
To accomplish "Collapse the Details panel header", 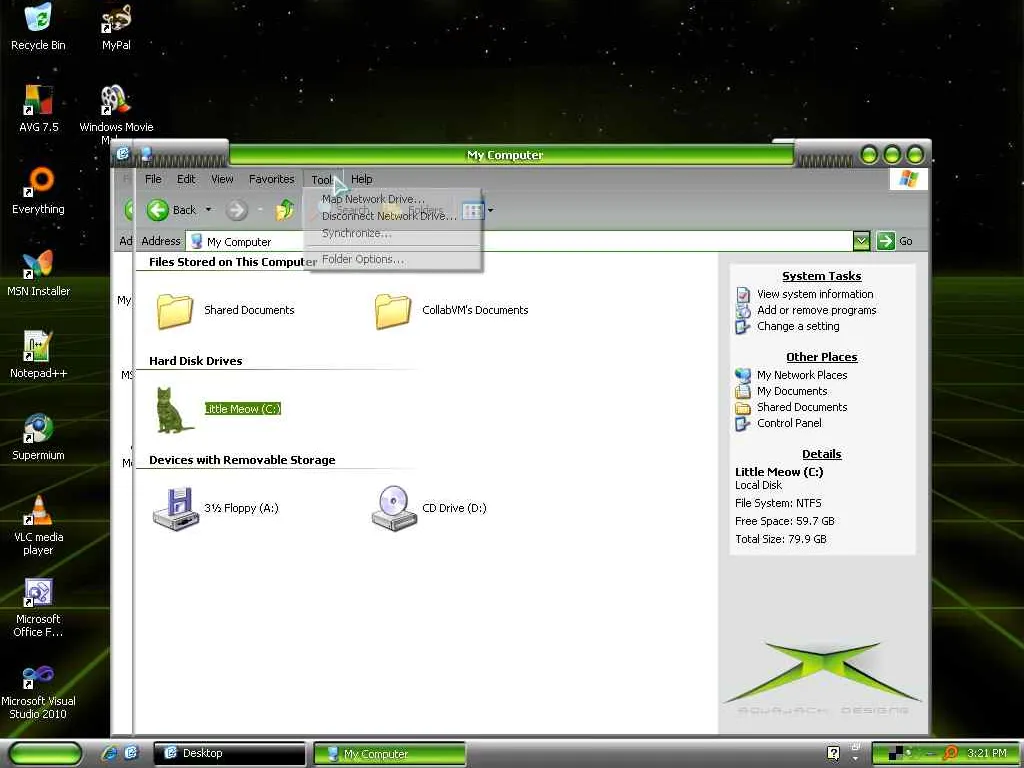I will point(822,454).
